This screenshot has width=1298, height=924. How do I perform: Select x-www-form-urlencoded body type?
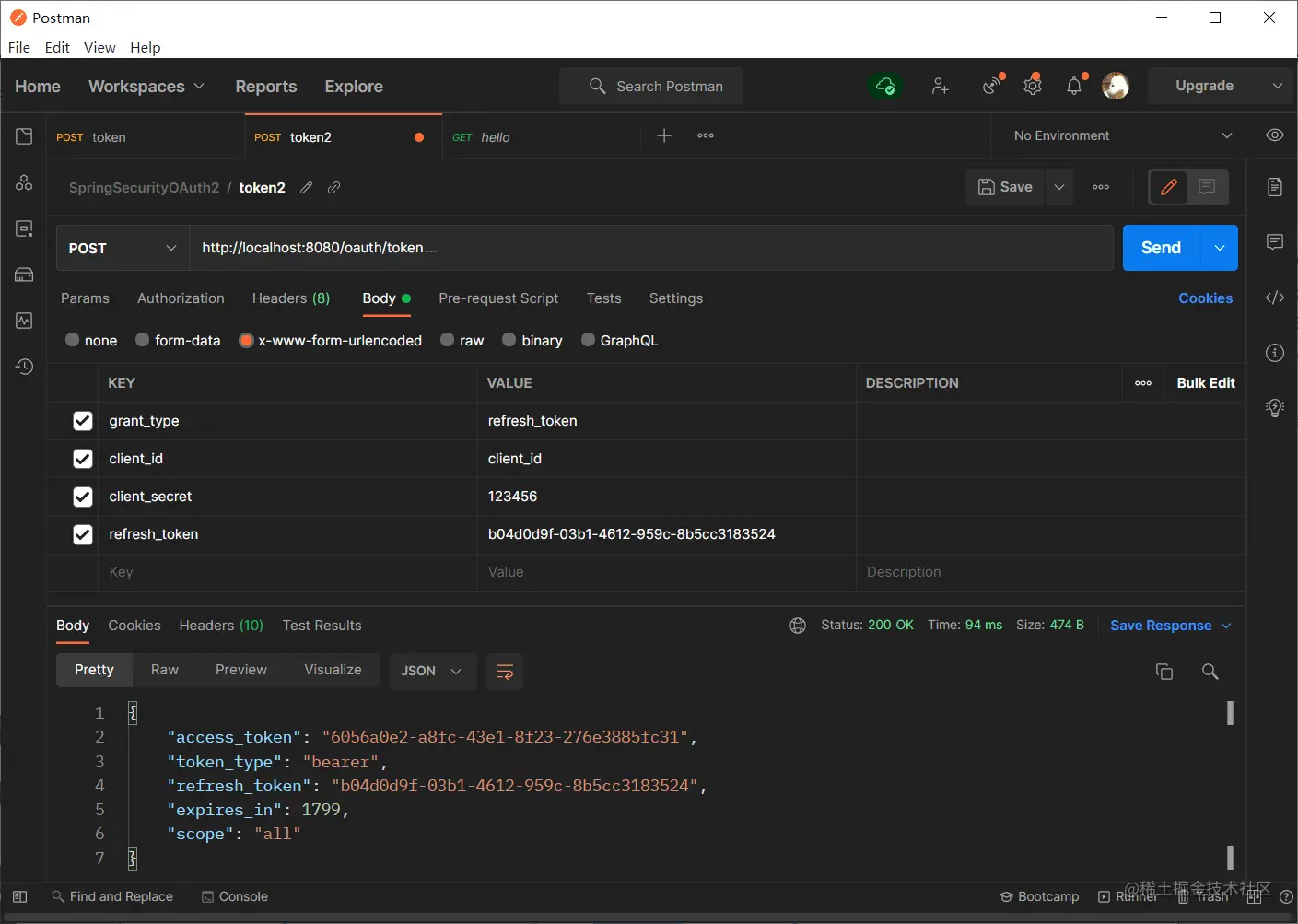(246, 340)
